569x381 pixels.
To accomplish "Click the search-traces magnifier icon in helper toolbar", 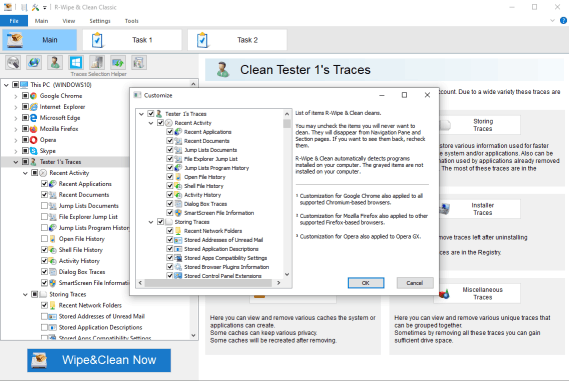I will point(13,63).
